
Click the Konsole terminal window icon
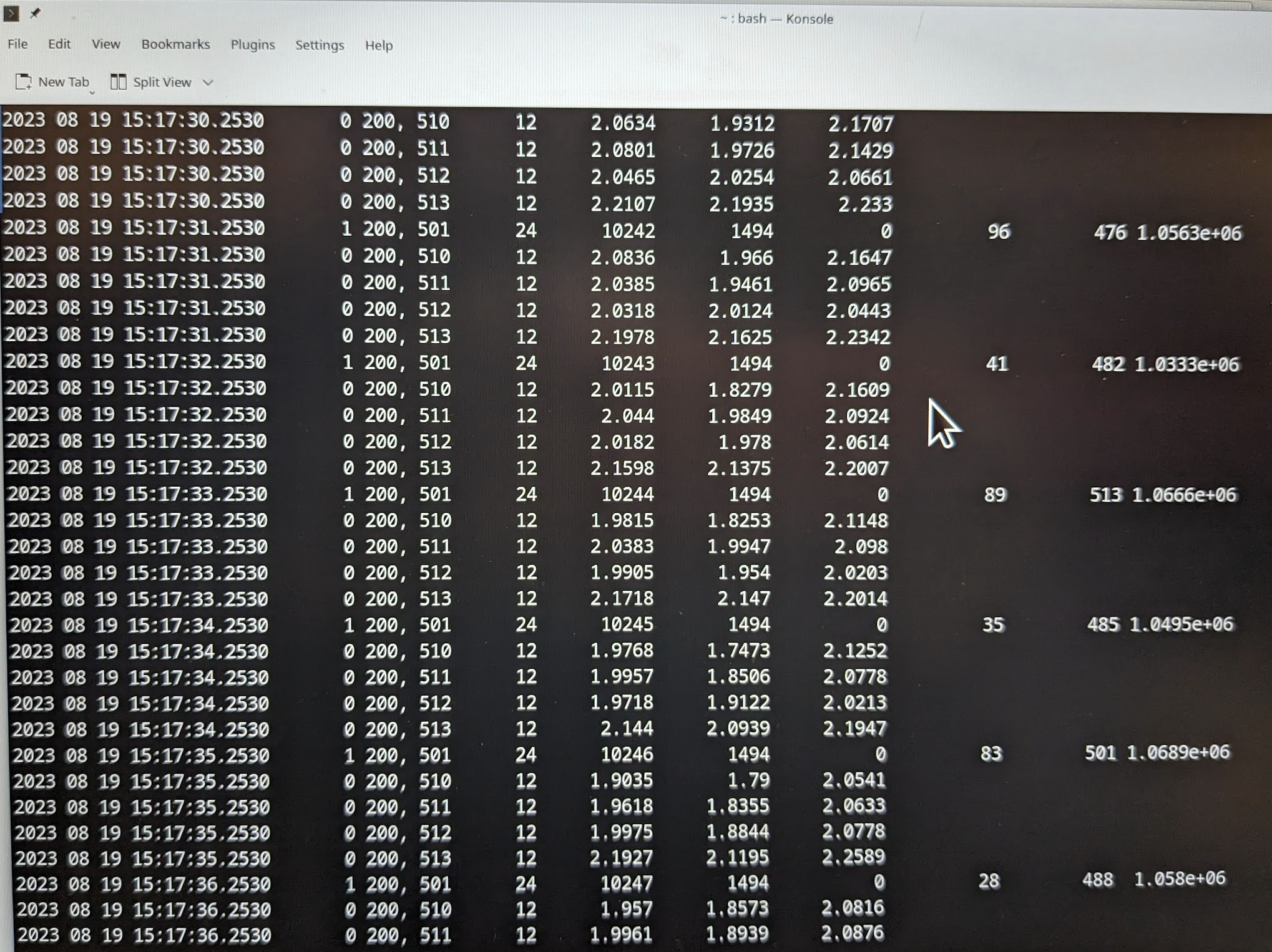point(11,13)
